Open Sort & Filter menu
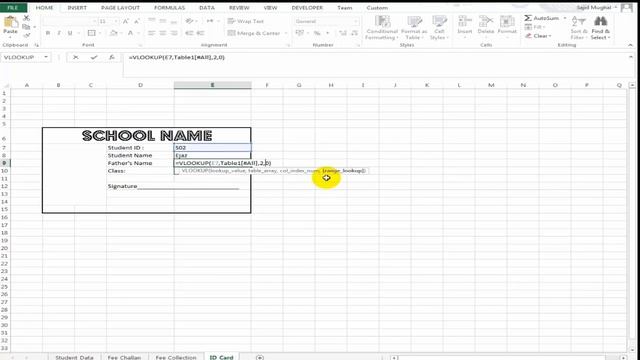Screen dimensions: 640x360 coord(579,27)
